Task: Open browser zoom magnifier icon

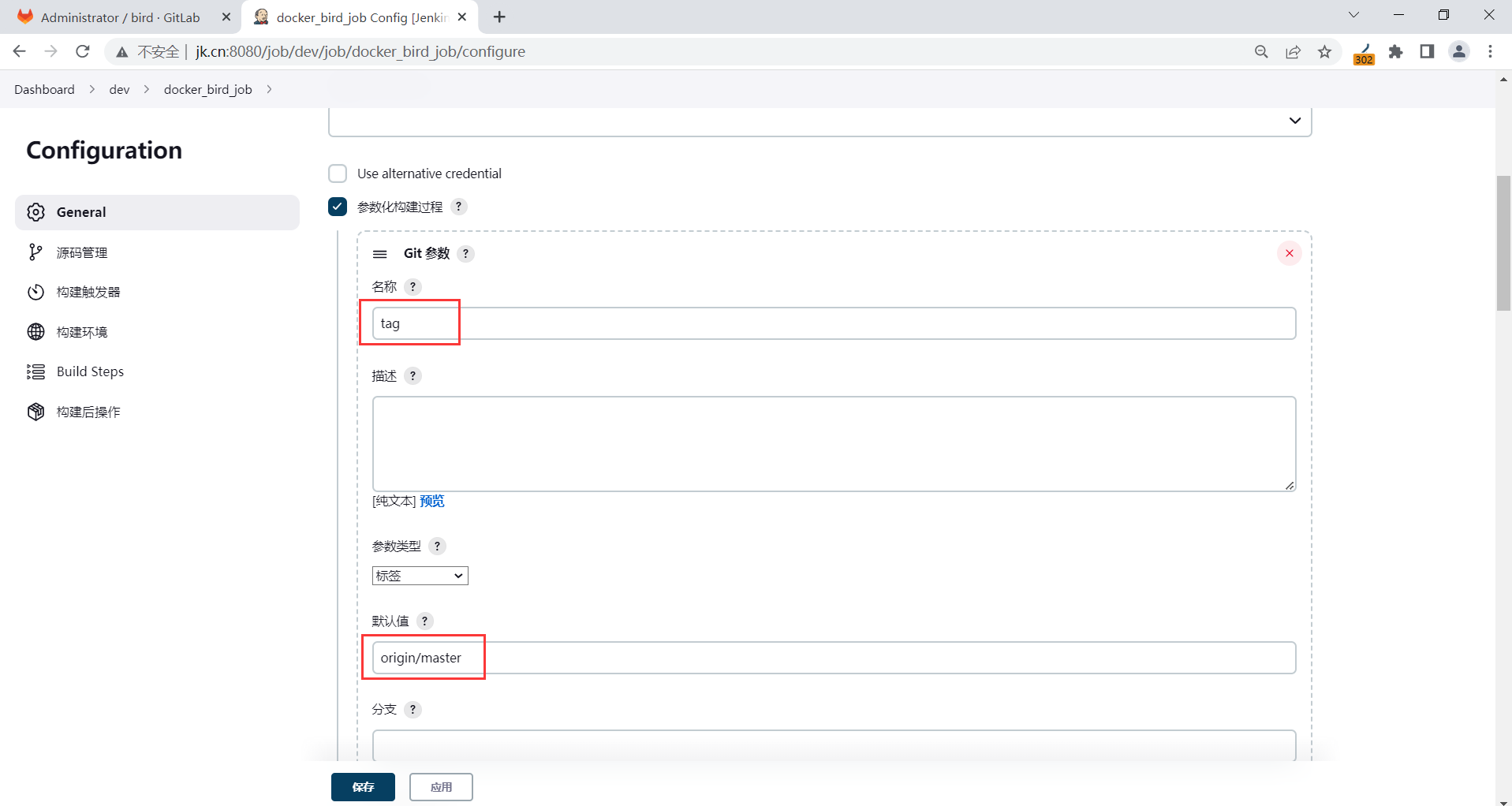Action: pyautogui.click(x=1261, y=52)
